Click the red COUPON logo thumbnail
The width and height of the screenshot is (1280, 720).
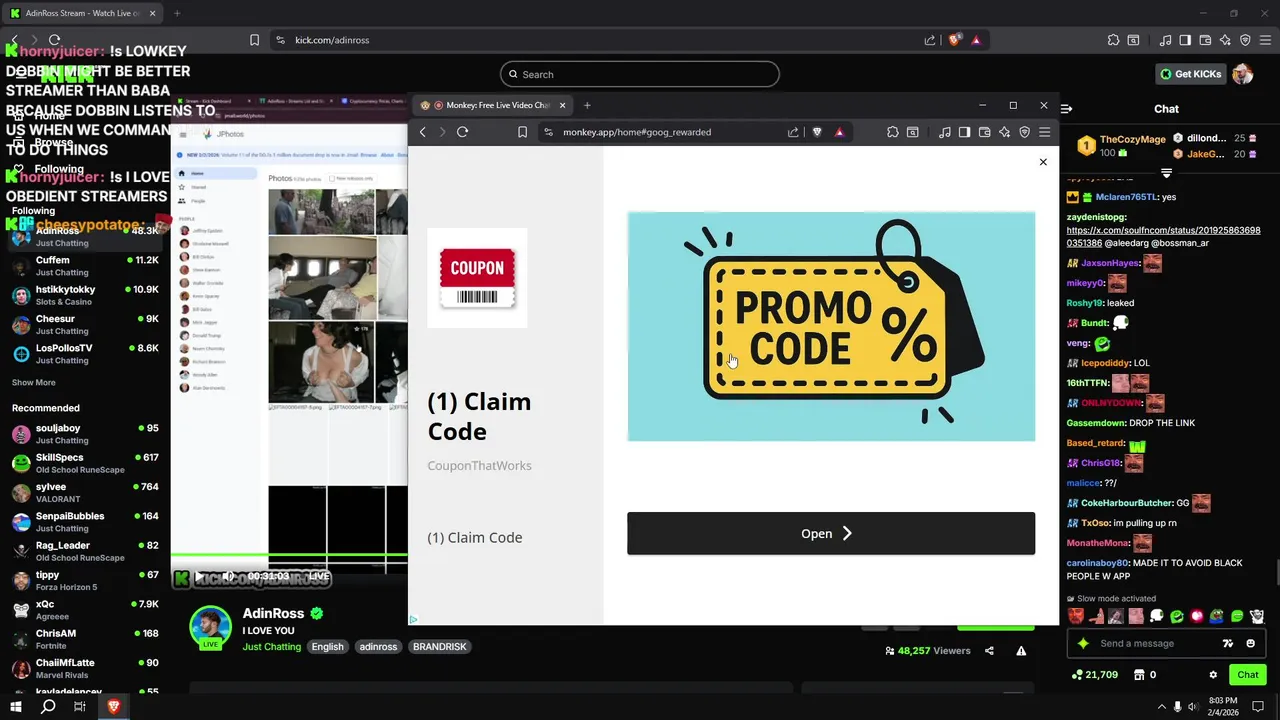[x=477, y=278]
